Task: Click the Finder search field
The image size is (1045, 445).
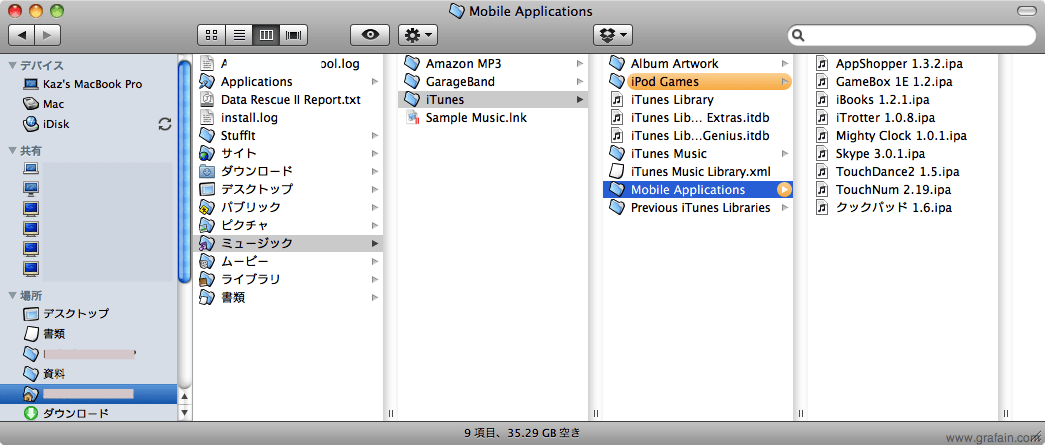Action: 910,35
